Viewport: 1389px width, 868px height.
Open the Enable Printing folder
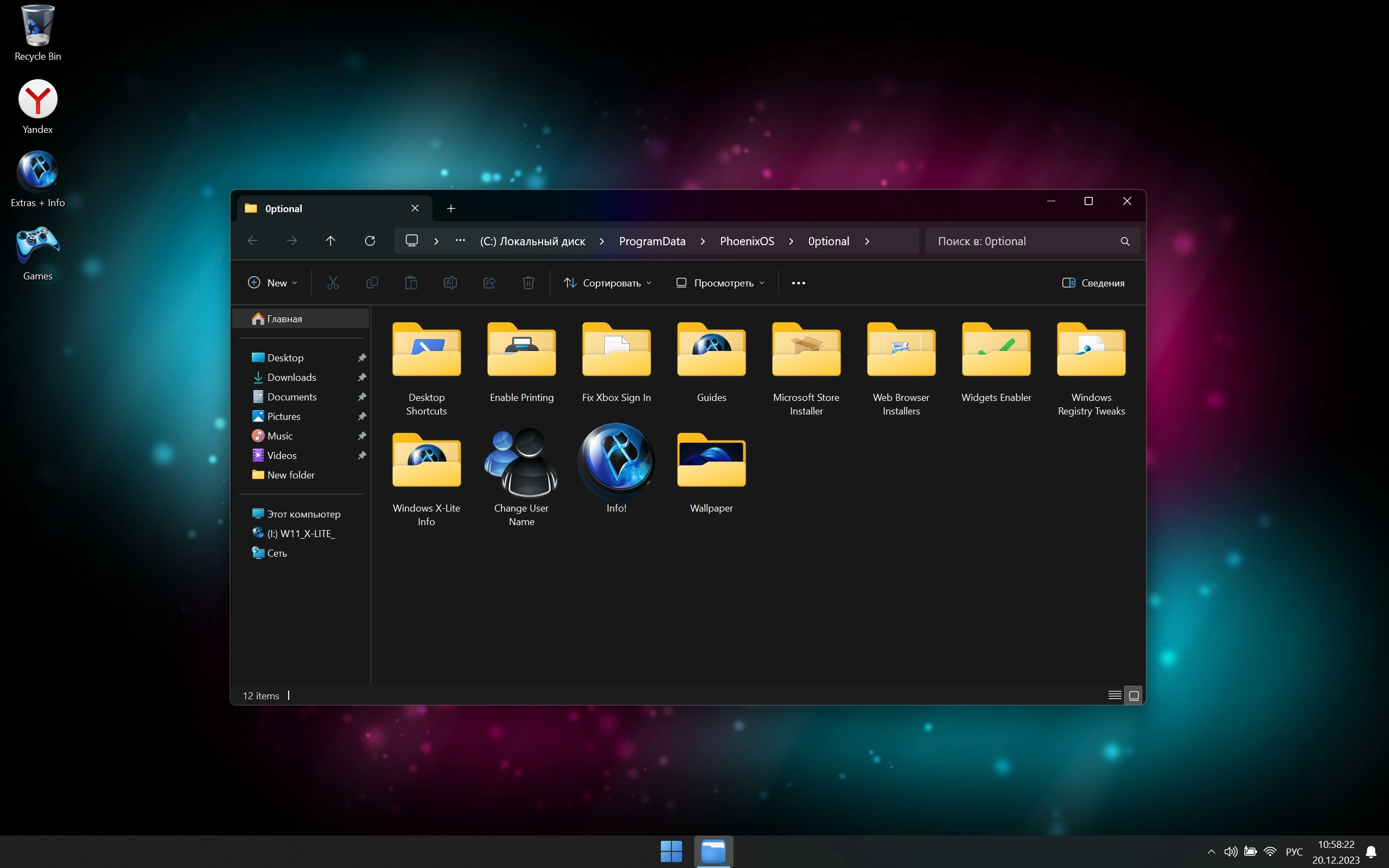(x=521, y=352)
